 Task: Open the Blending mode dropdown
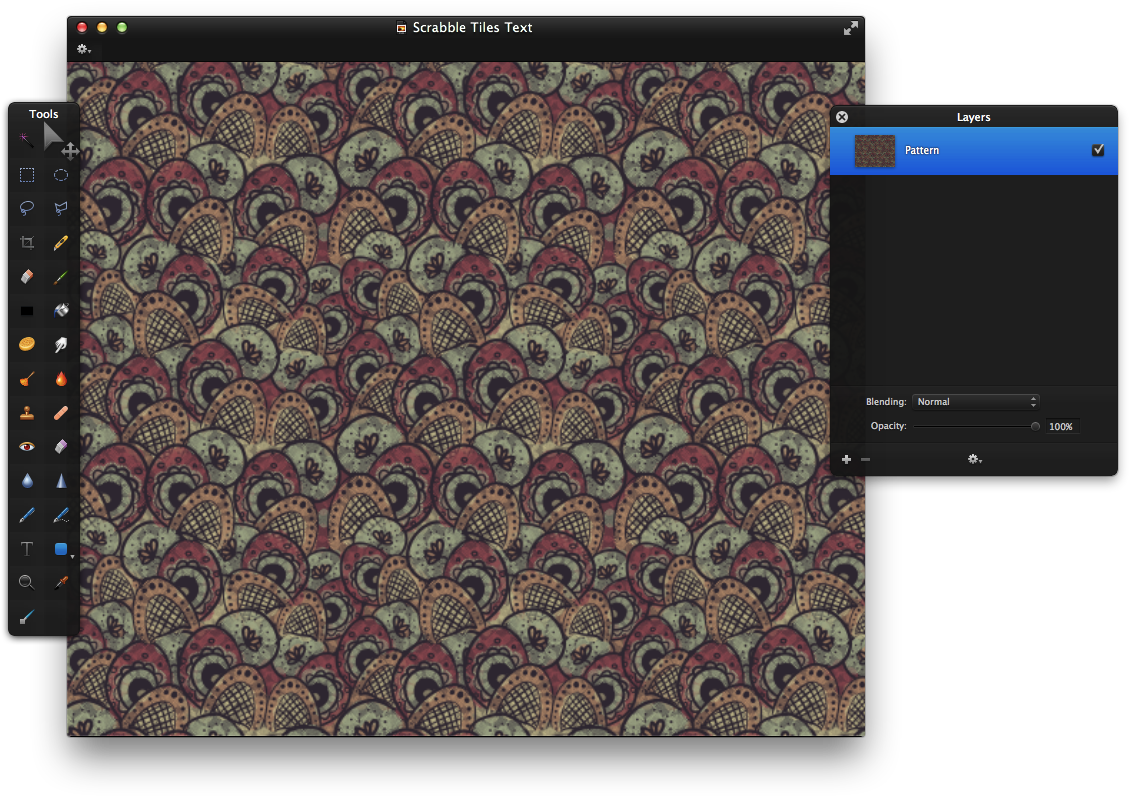tap(975, 401)
